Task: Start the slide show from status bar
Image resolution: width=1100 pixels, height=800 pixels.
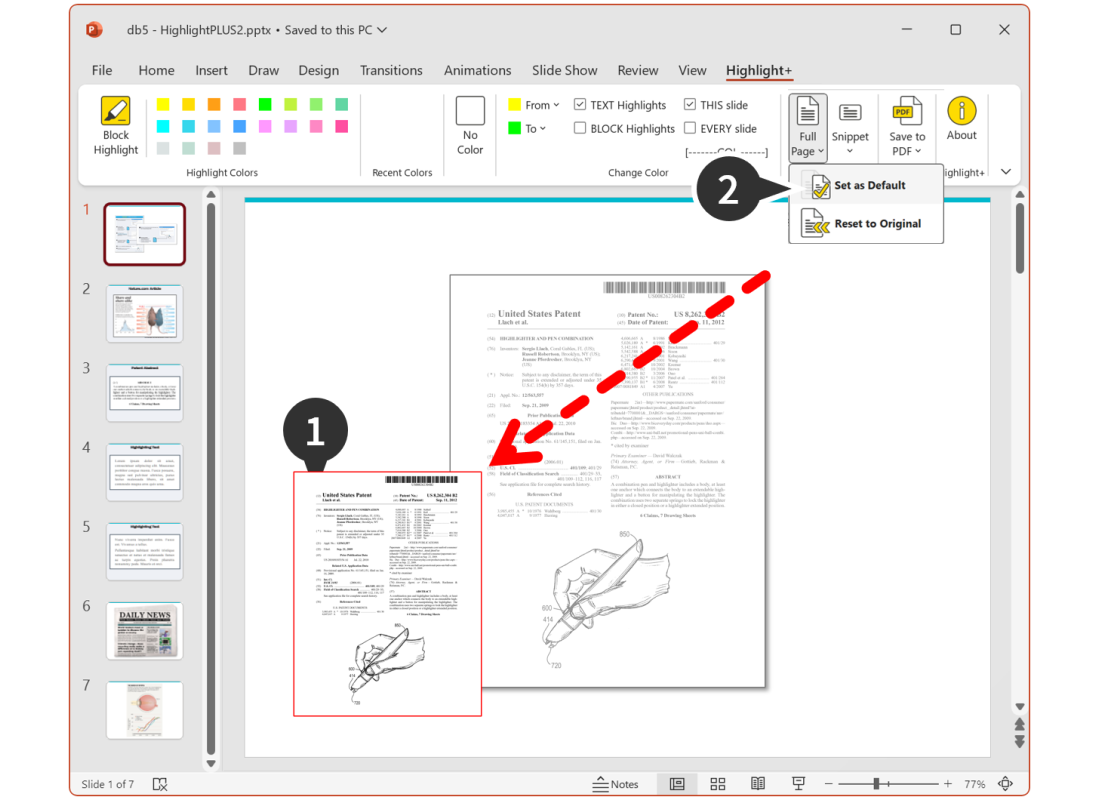Action: [x=797, y=784]
